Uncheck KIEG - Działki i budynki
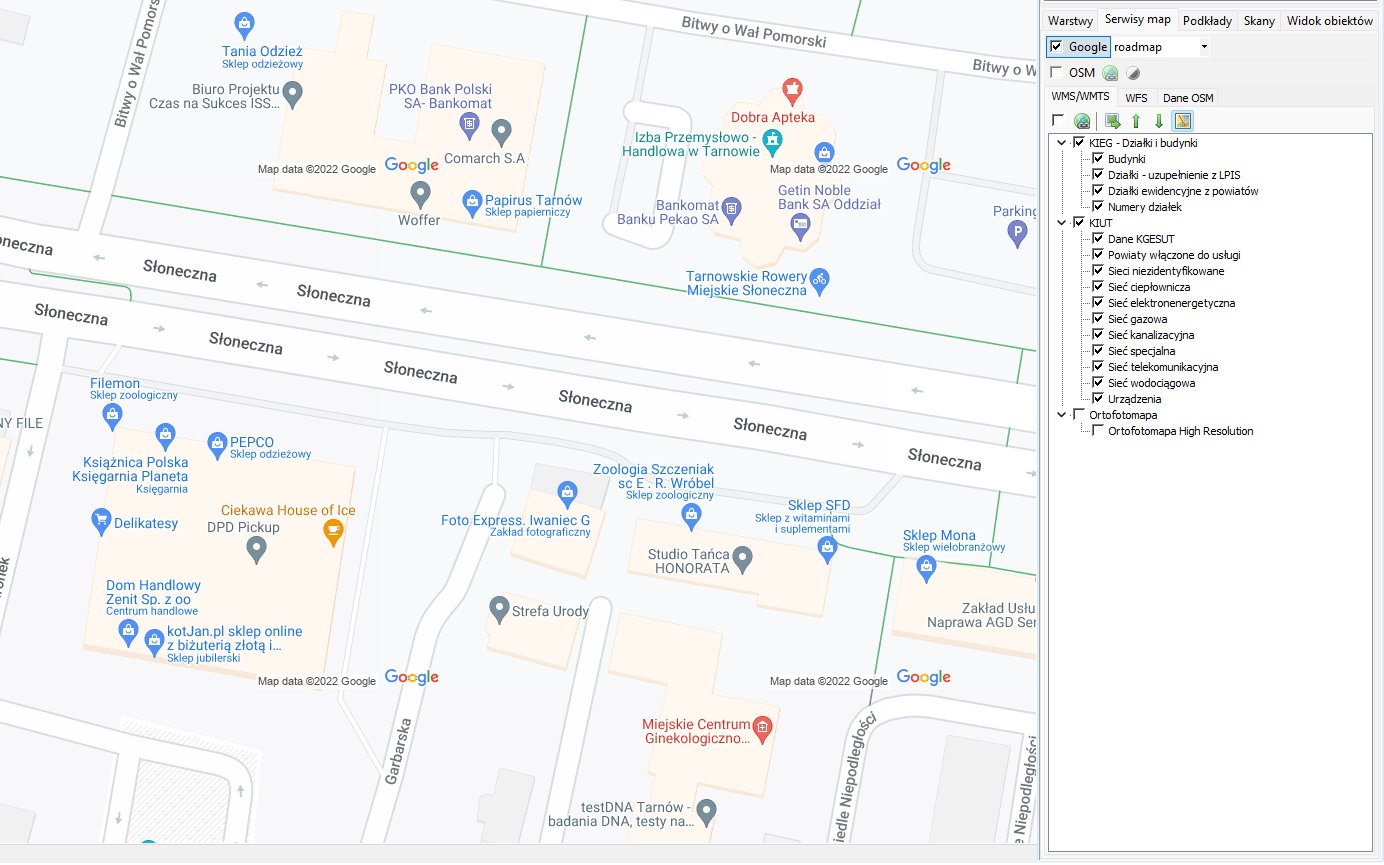Viewport: 1384px width, 865px height. [1078, 143]
